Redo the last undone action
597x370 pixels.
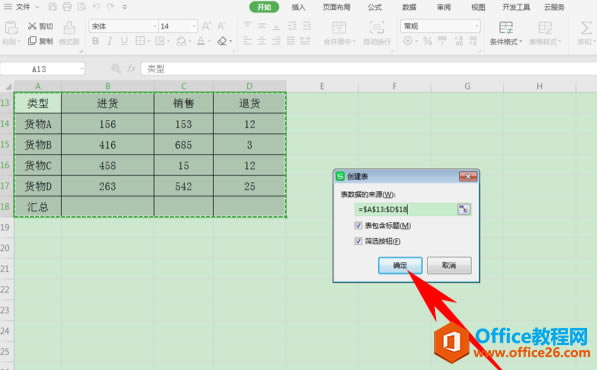[110, 7]
